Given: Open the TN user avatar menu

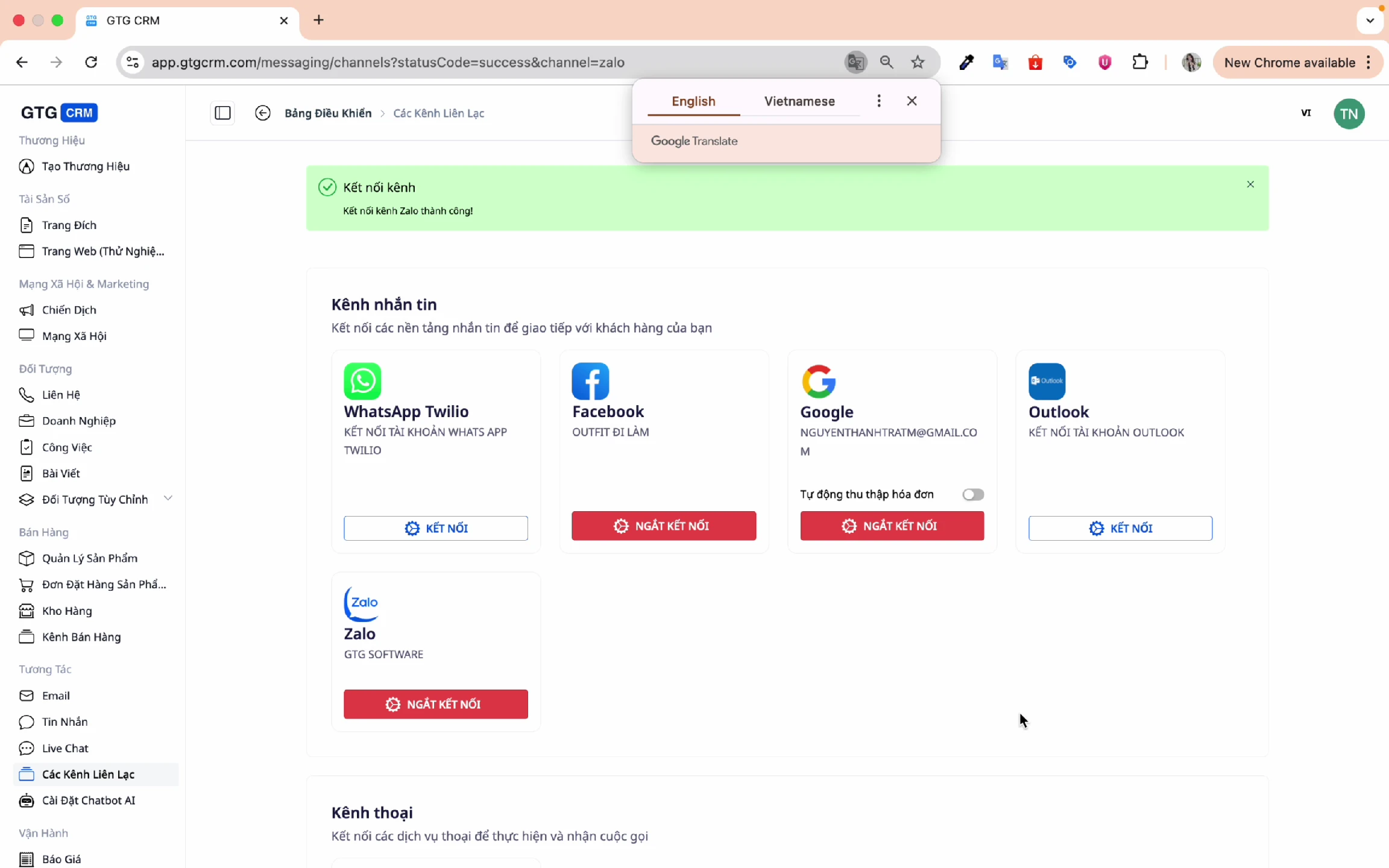Looking at the screenshot, I should (x=1349, y=114).
